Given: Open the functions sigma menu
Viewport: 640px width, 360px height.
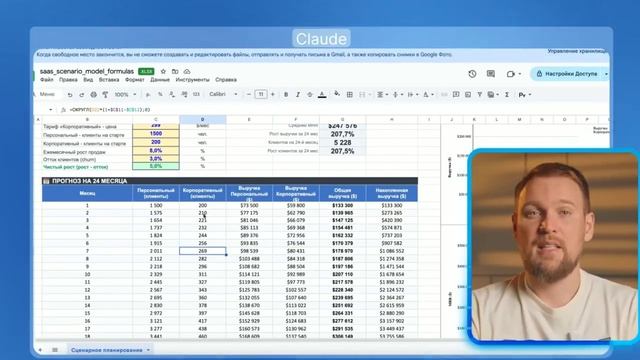Looking at the screenshot, I should click(507, 95).
